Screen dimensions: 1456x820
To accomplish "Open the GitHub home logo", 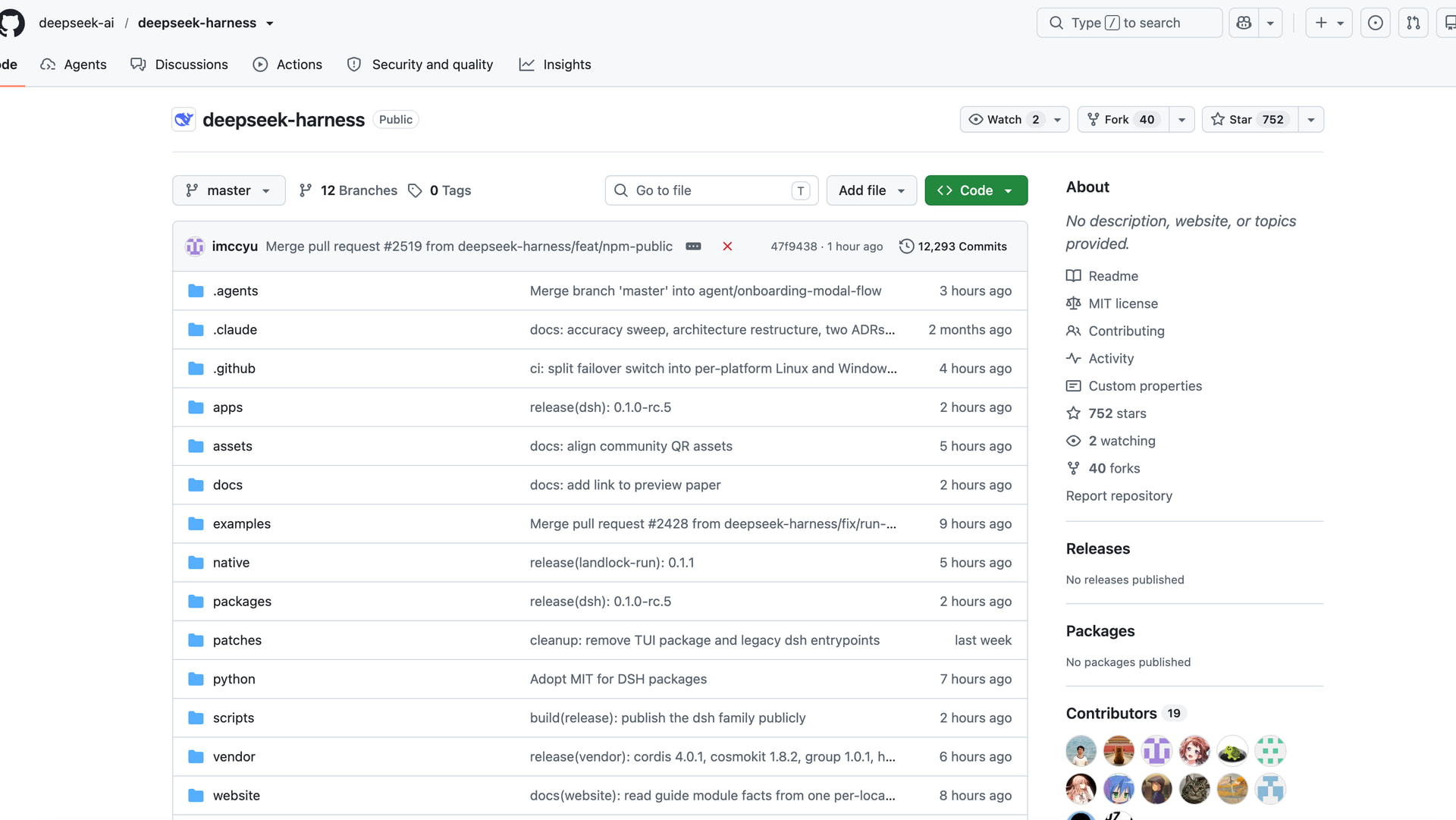I will tap(11, 23).
